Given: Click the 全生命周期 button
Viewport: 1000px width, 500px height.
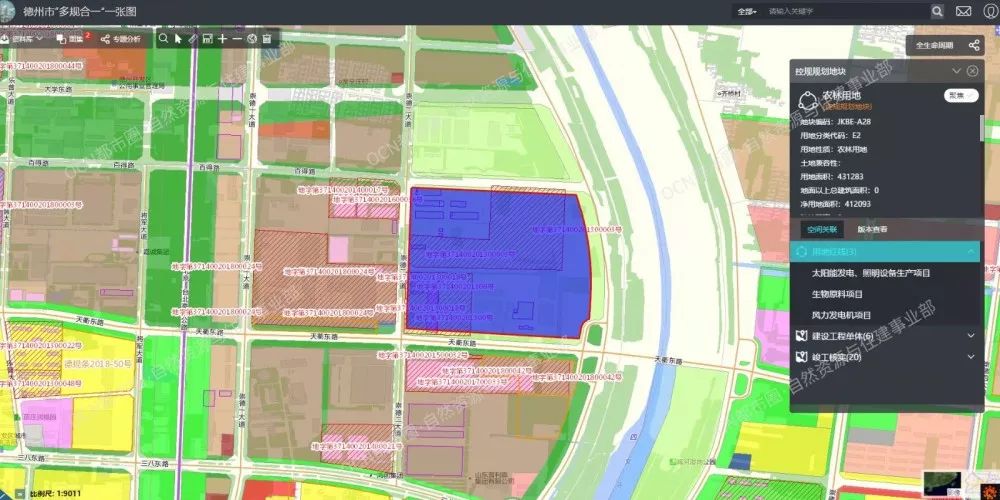Looking at the screenshot, I should click(x=934, y=45).
